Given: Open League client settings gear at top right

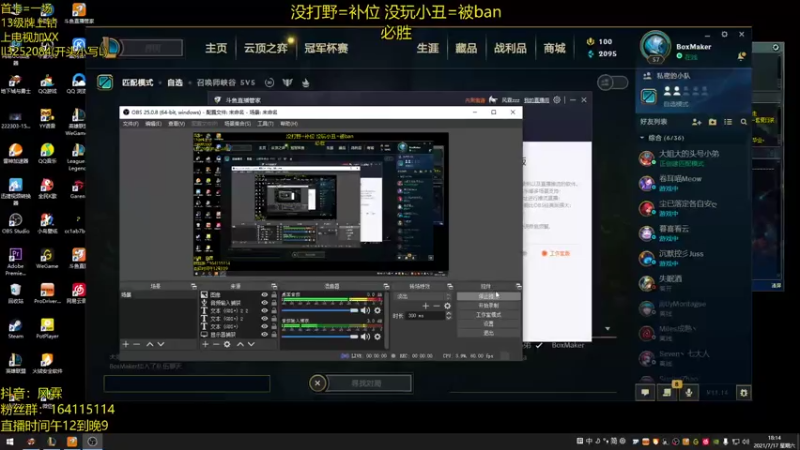Looking at the screenshot, I should pyautogui.click(x=724, y=34).
